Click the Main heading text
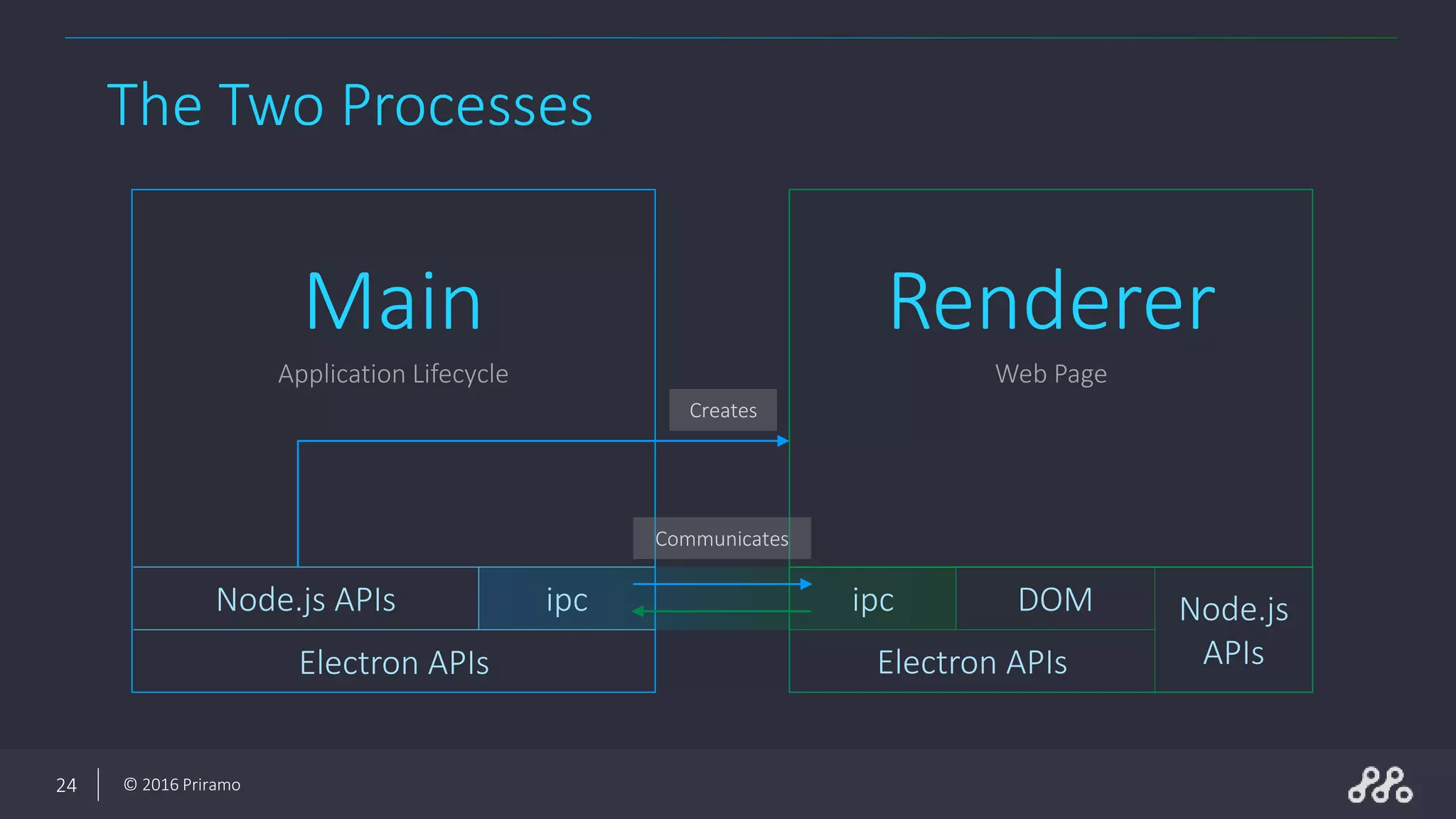Screen dimensions: 1456x819 point(393,302)
